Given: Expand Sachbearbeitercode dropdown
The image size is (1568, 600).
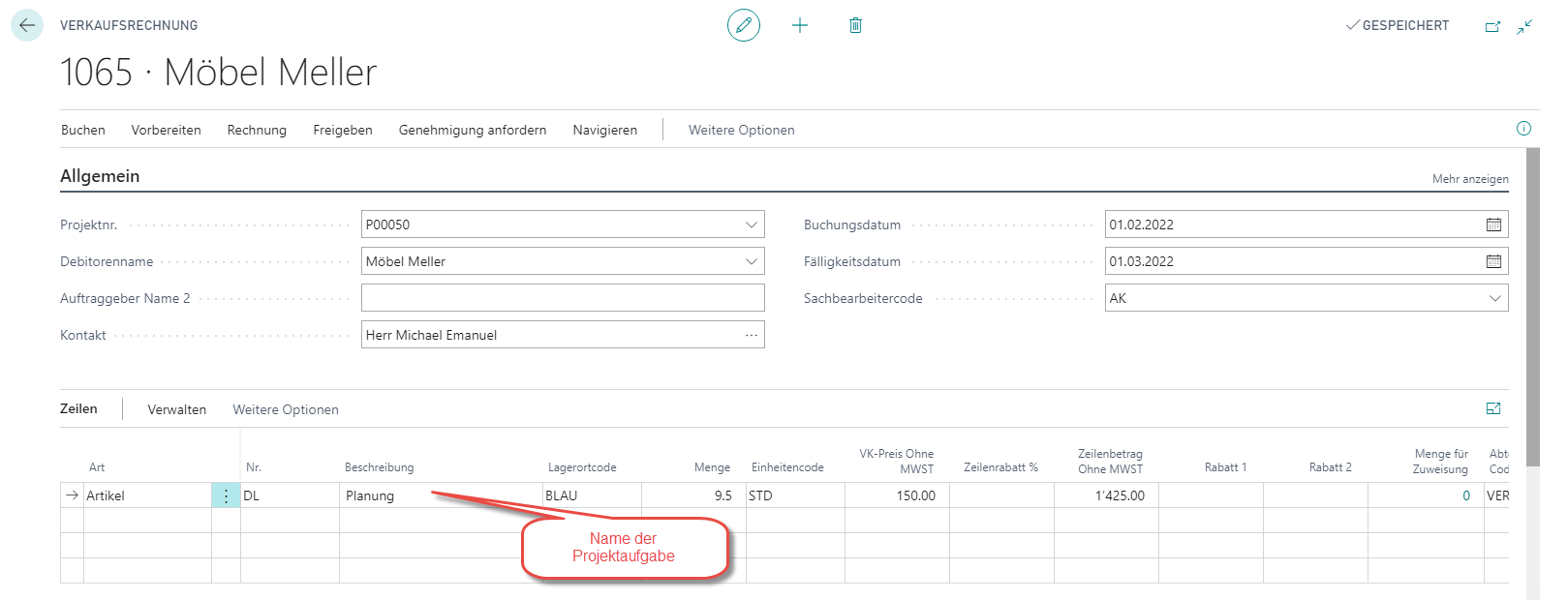Looking at the screenshot, I should [x=1494, y=298].
